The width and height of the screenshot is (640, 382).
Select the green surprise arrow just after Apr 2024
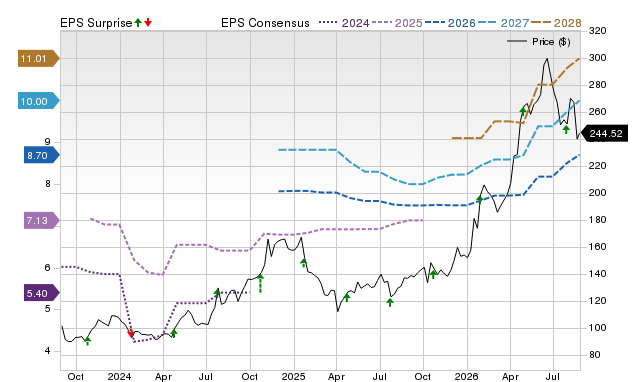pyautogui.click(x=174, y=333)
